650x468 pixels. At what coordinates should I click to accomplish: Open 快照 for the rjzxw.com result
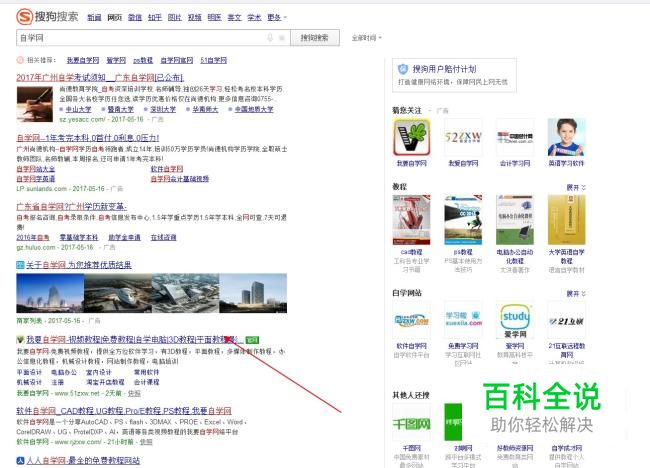(x=146, y=442)
